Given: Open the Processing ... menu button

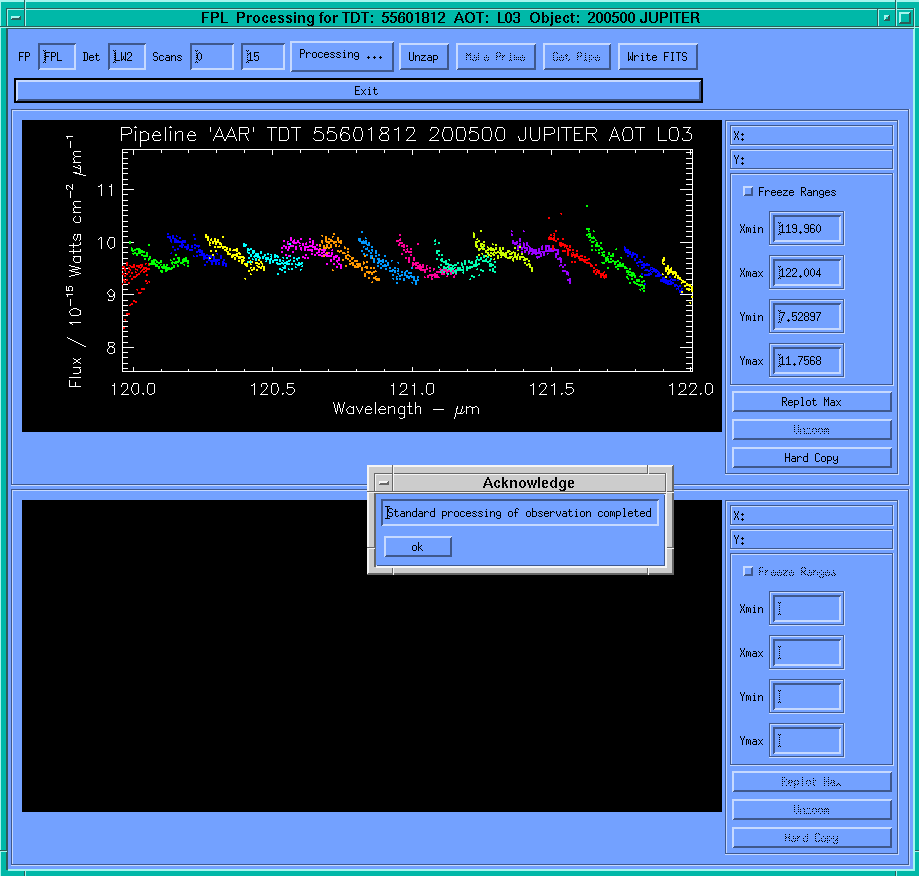Looking at the screenshot, I should coord(341,56).
